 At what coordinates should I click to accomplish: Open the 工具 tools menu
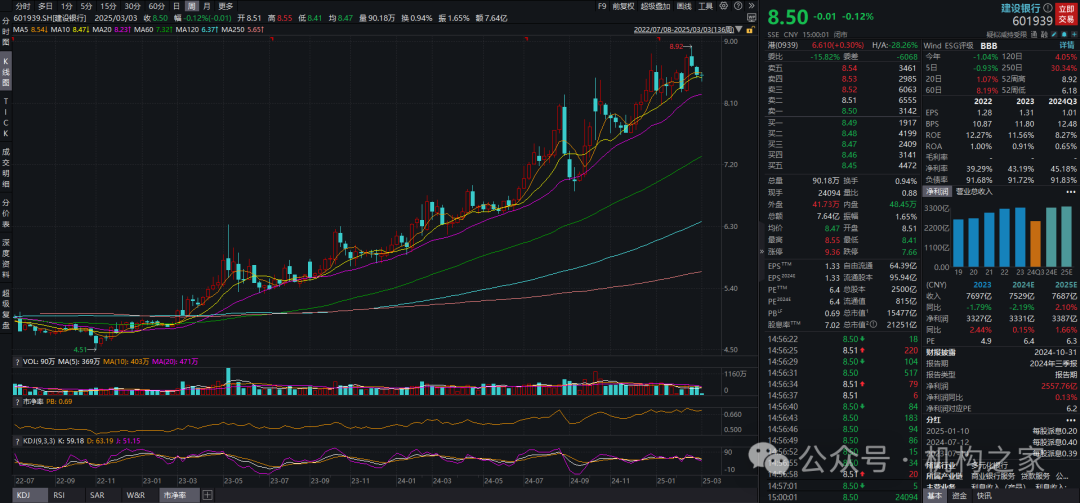(x=706, y=6)
